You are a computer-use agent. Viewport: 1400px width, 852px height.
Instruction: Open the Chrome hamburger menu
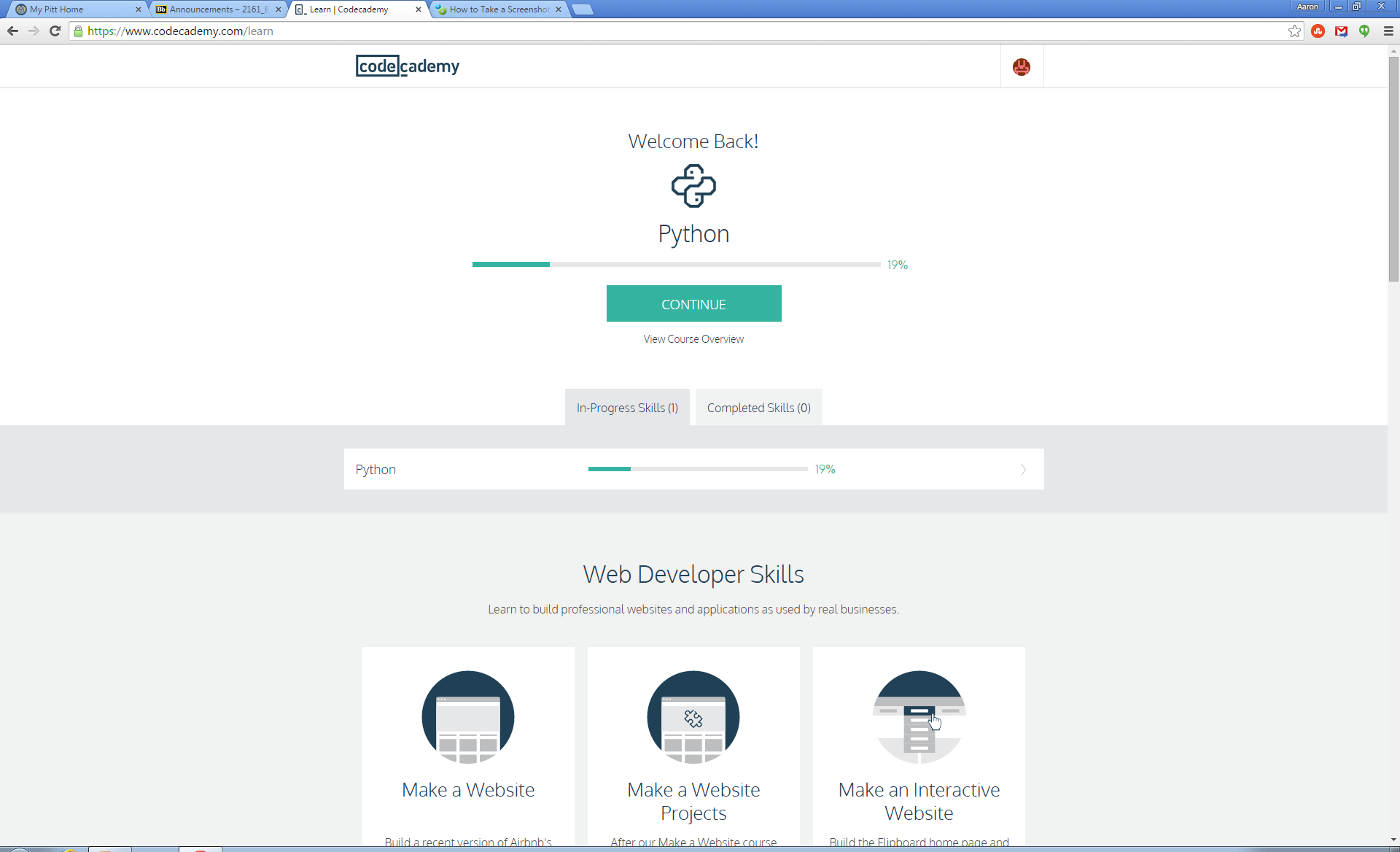(1388, 31)
